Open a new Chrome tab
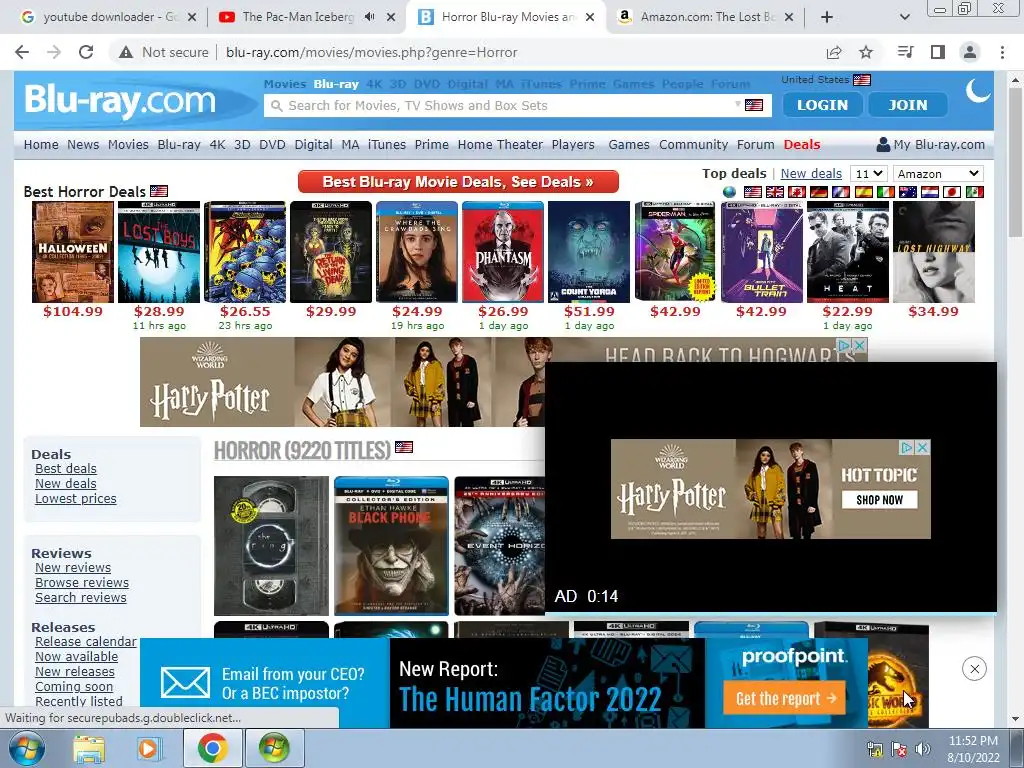This screenshot has height=768, width=1024. (x=827, y=17)
